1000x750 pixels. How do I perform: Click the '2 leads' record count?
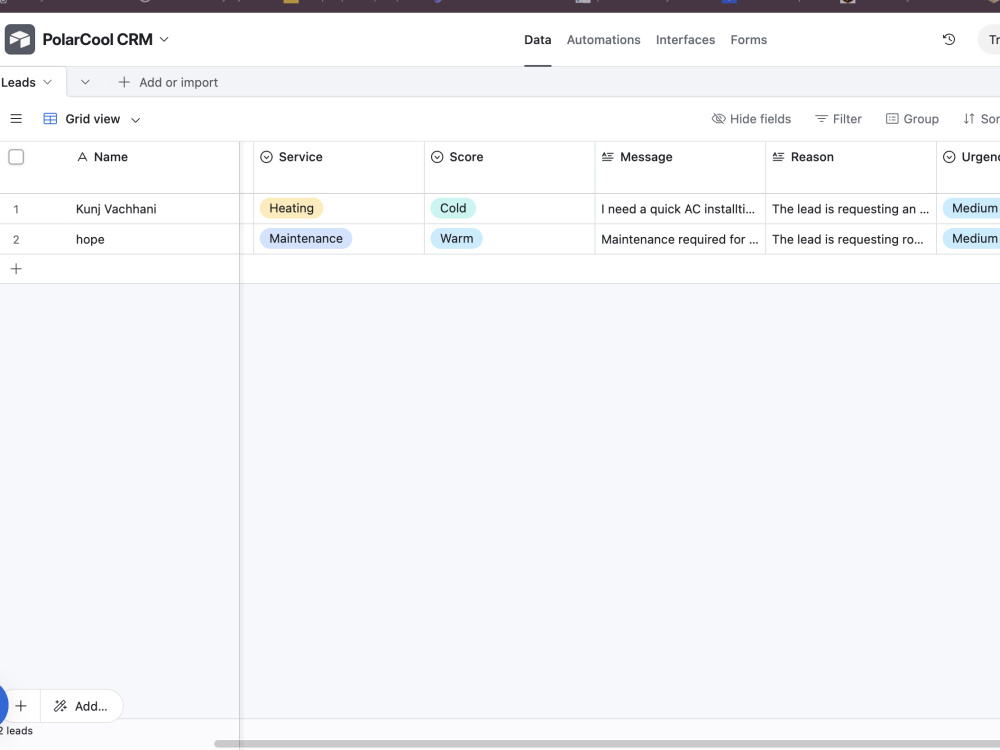[x=16, y=731]
